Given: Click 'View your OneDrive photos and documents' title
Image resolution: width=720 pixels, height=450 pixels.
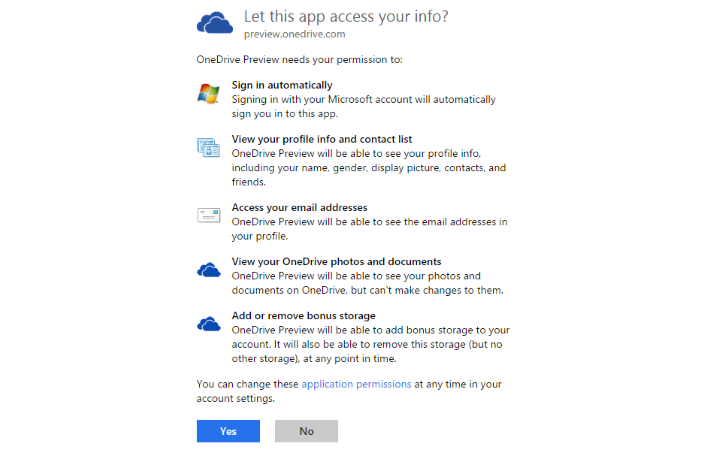Looking at the screenshot, I should coord(336,262).
